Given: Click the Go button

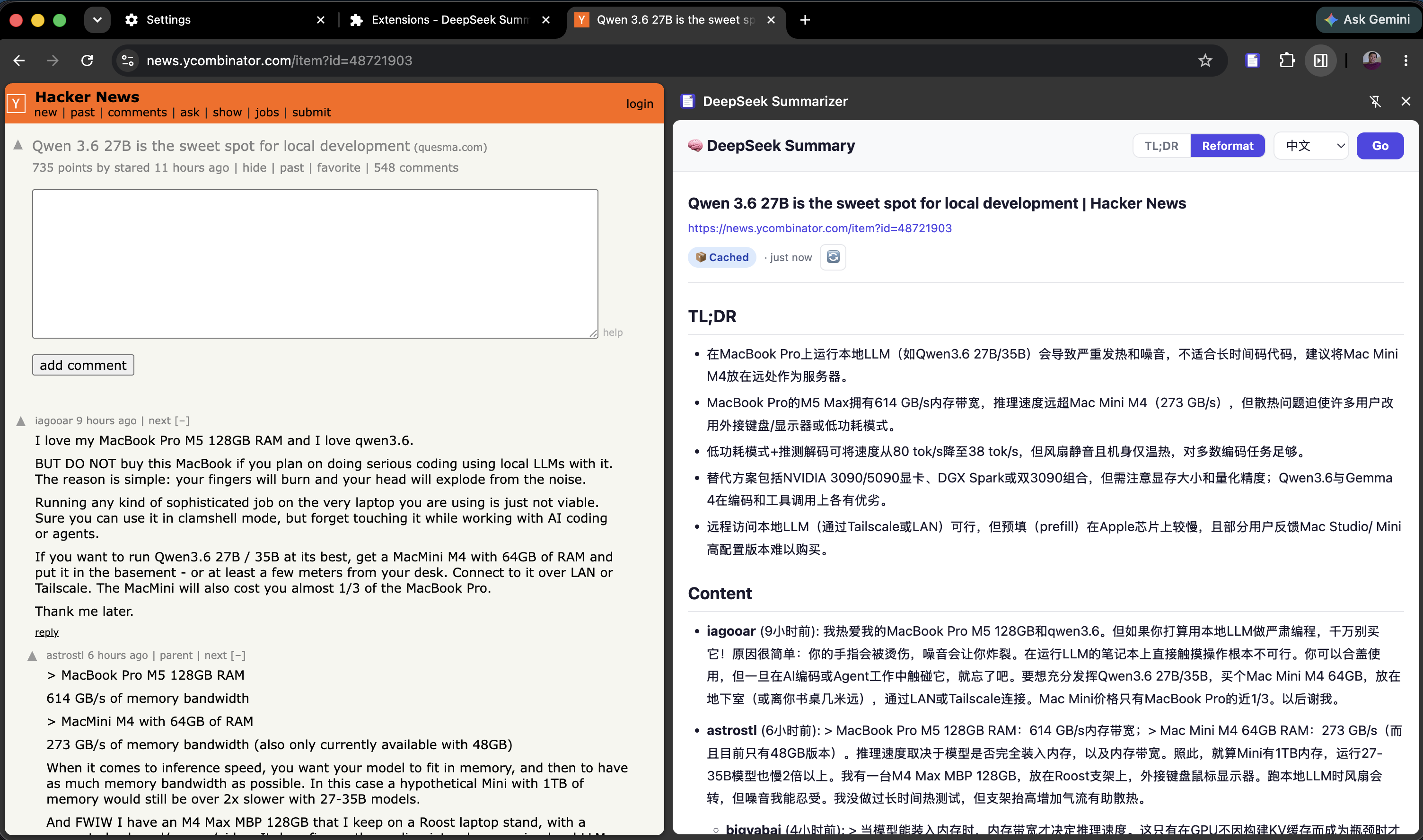Looking at the screenshot, I should (1380, 146).
